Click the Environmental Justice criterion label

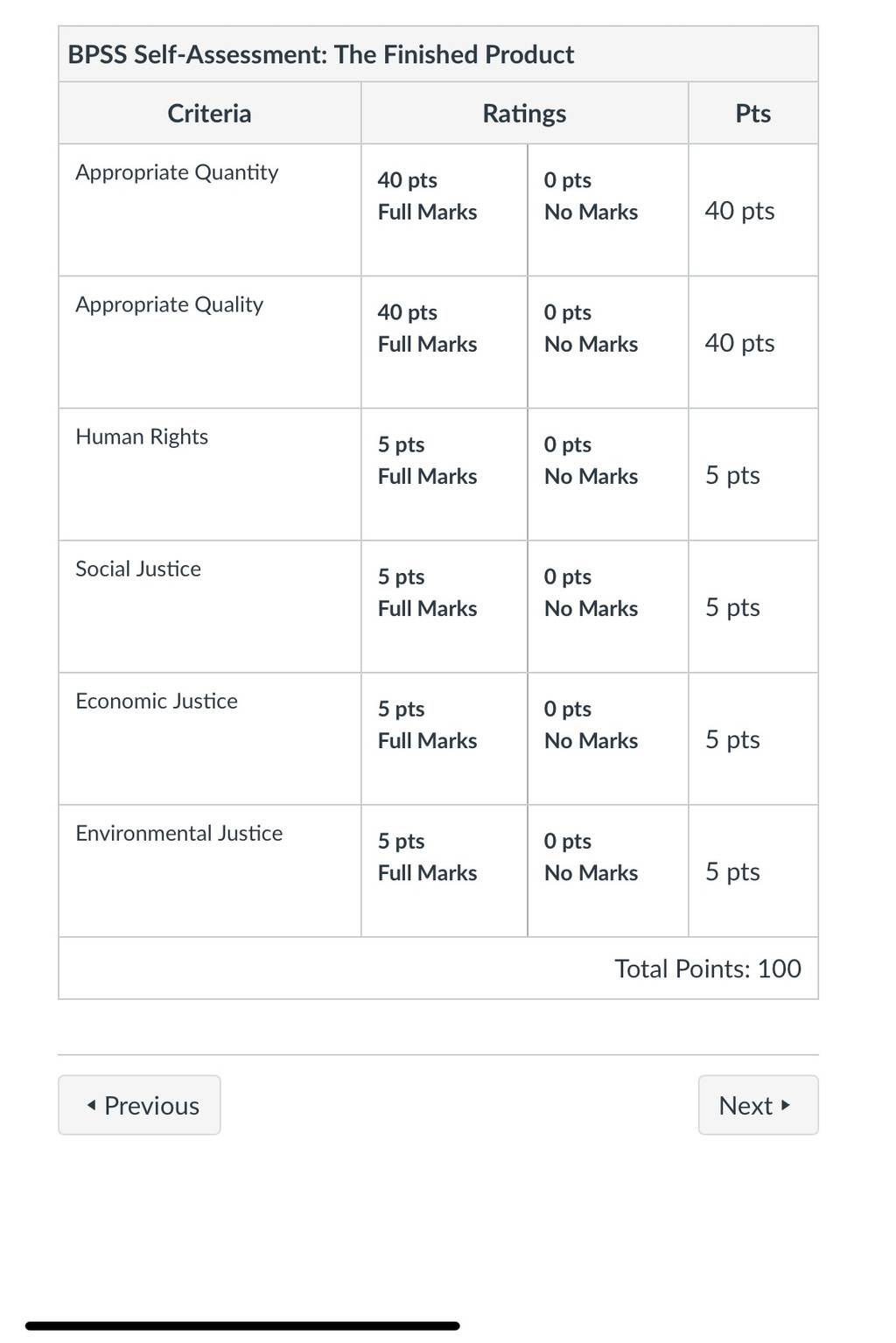pos(179,833)
